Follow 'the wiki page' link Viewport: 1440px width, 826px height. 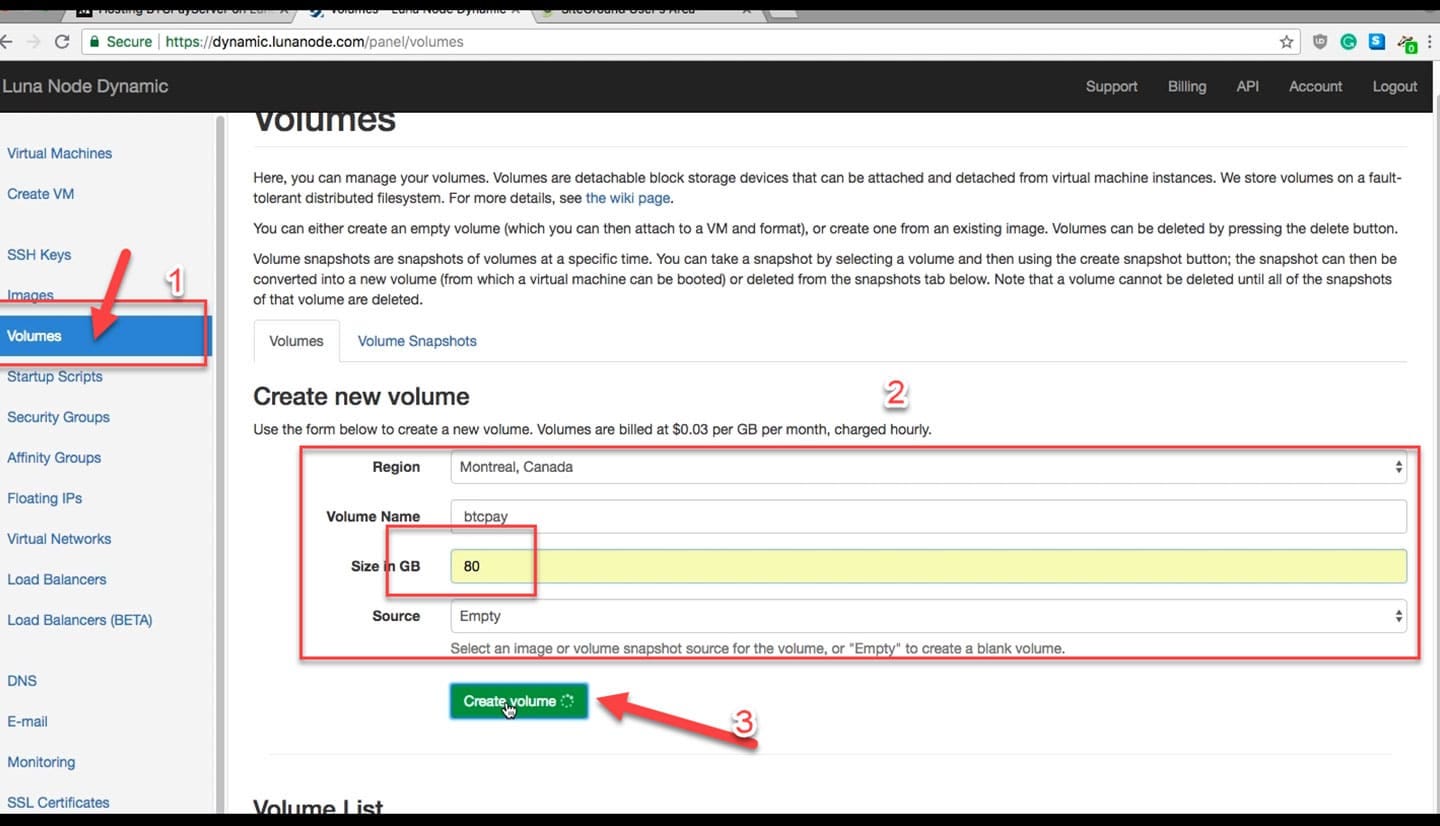tap(628, 198)
